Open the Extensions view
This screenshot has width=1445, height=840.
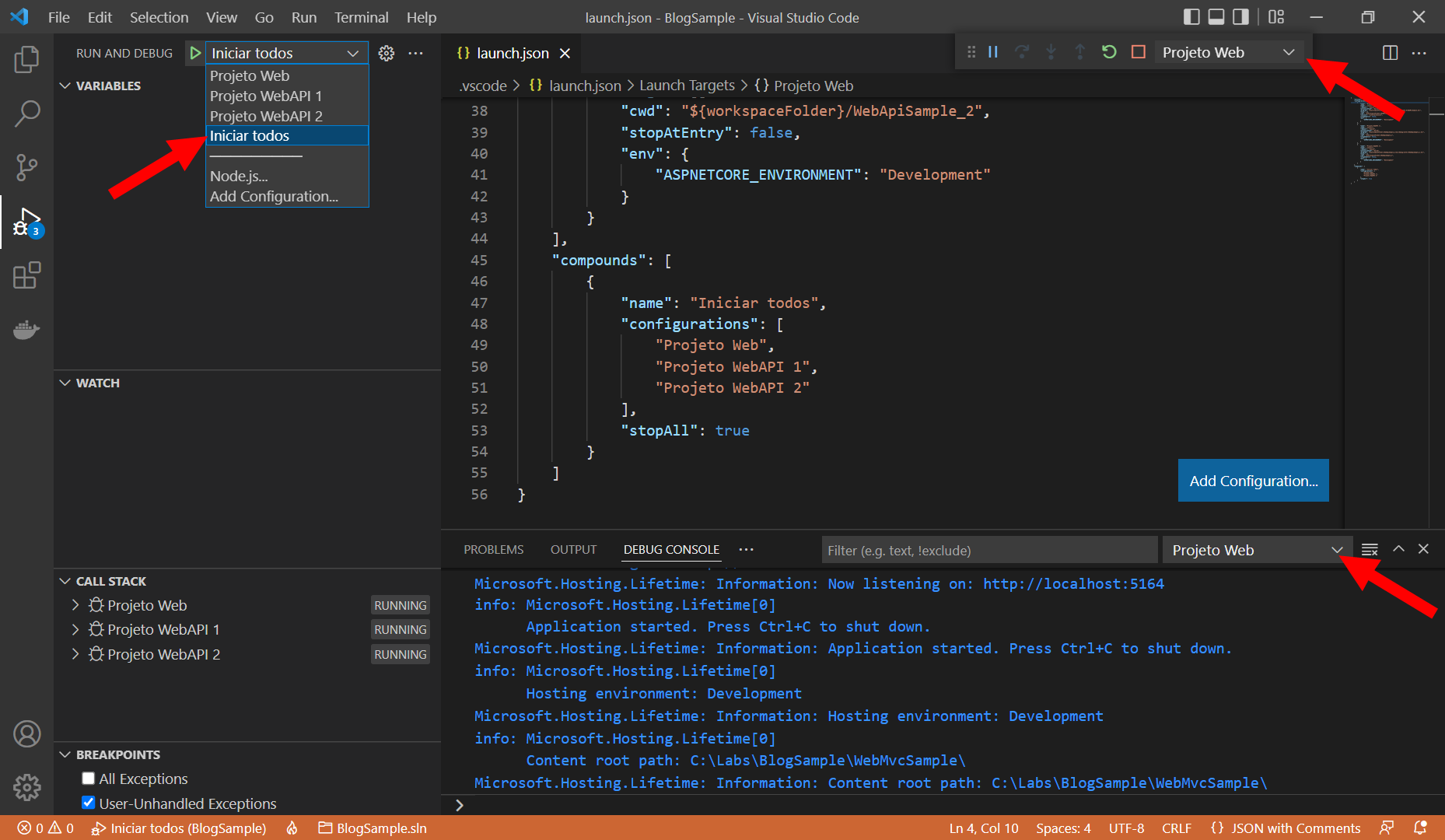click(26, 275)
